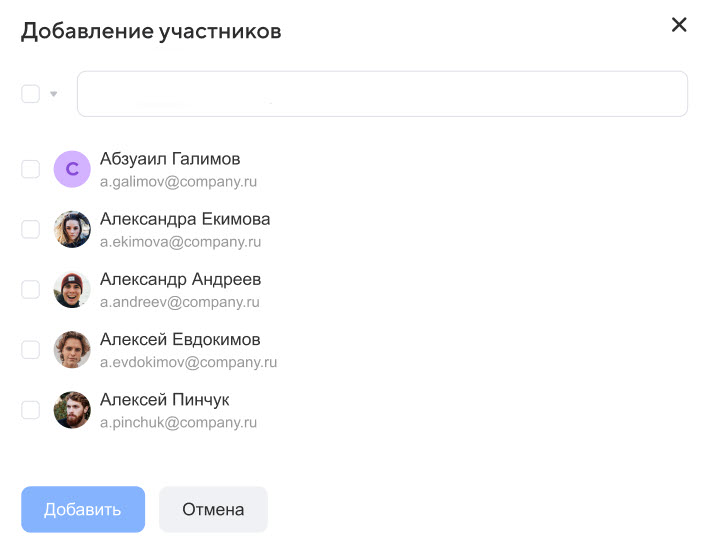Expand the dropdown arrow beside select-all checkbox
The height and width of the screenshot is (552, 710).
click(x=54, y=94)
